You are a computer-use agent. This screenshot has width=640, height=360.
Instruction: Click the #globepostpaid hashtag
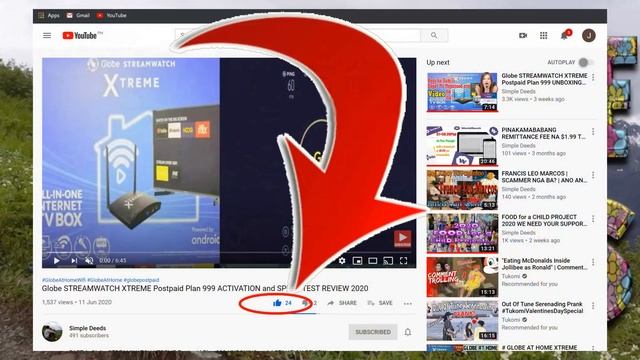141,280
